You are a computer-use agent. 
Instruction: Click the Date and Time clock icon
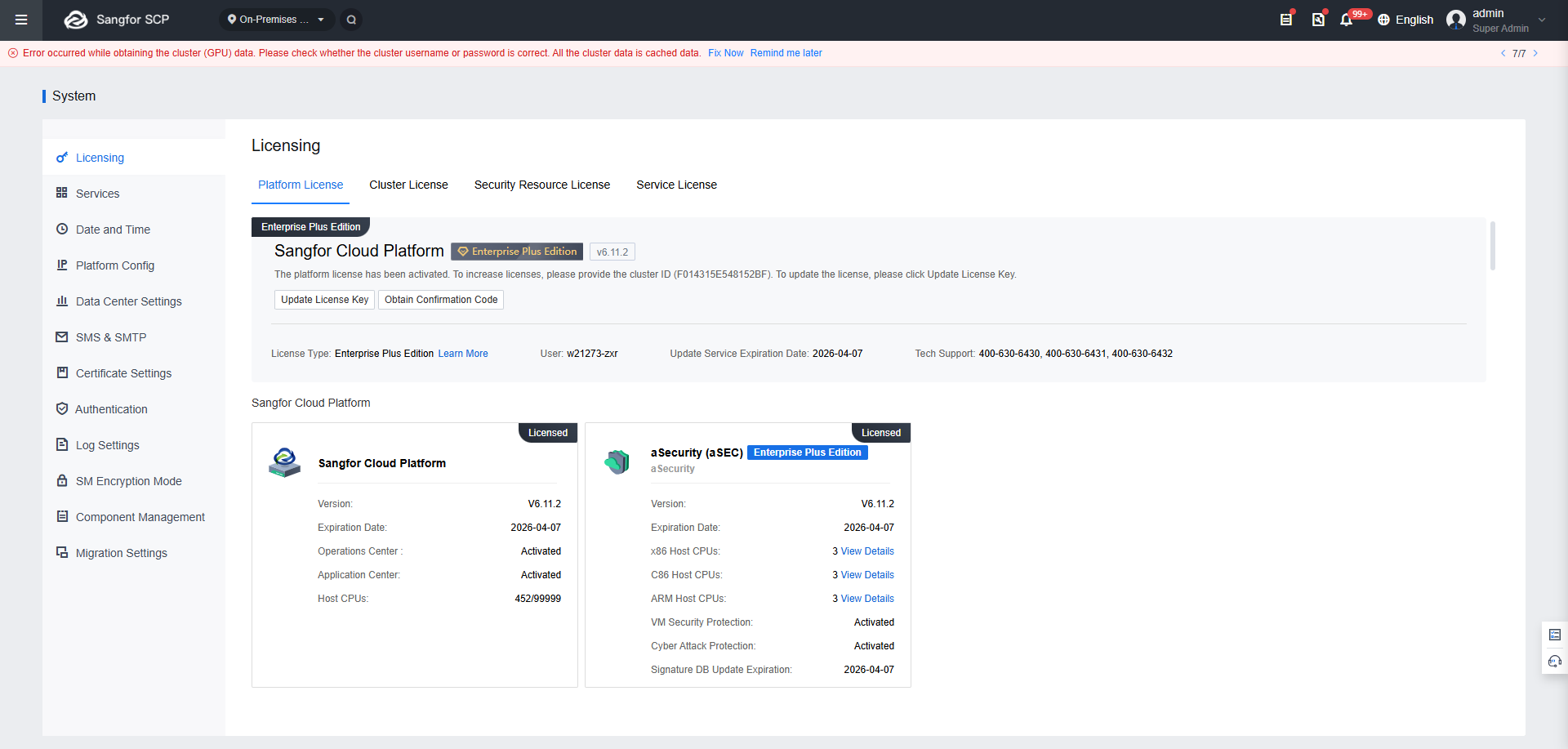point(62,230)
